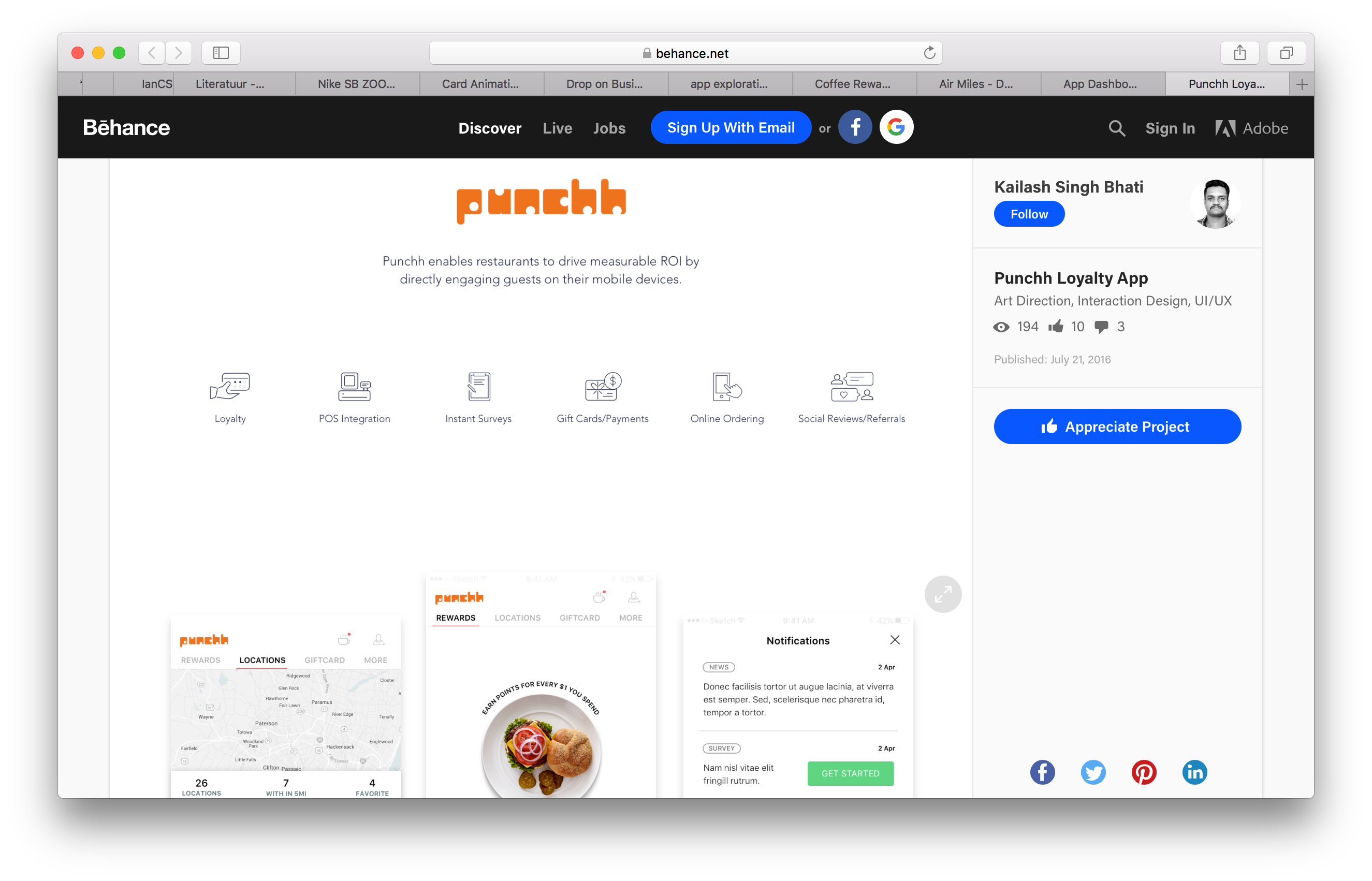The width and height of the screenshot is (1372, 881).
Task: Click the Twitter share icon
Action: tap(1092, 771)
